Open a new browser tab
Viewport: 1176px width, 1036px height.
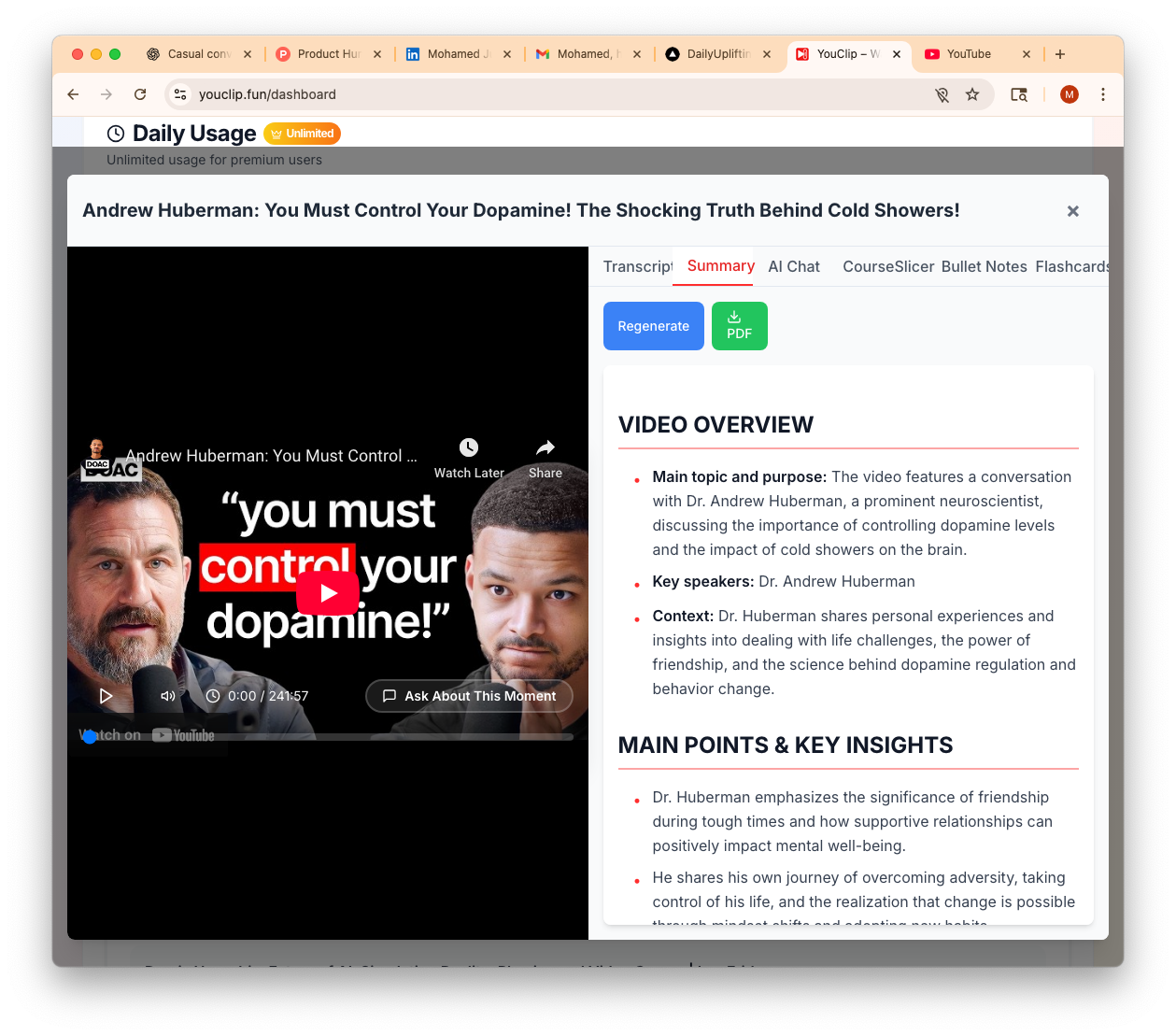[1060, 54]
